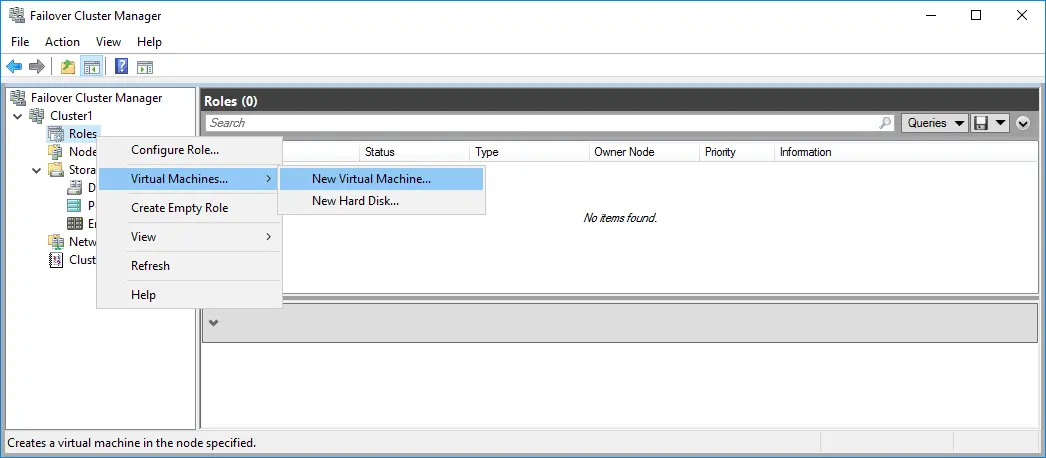This screenshot has width=1046, height=458.
Task: Click the search magnifier icon
Action: [886, 123]
